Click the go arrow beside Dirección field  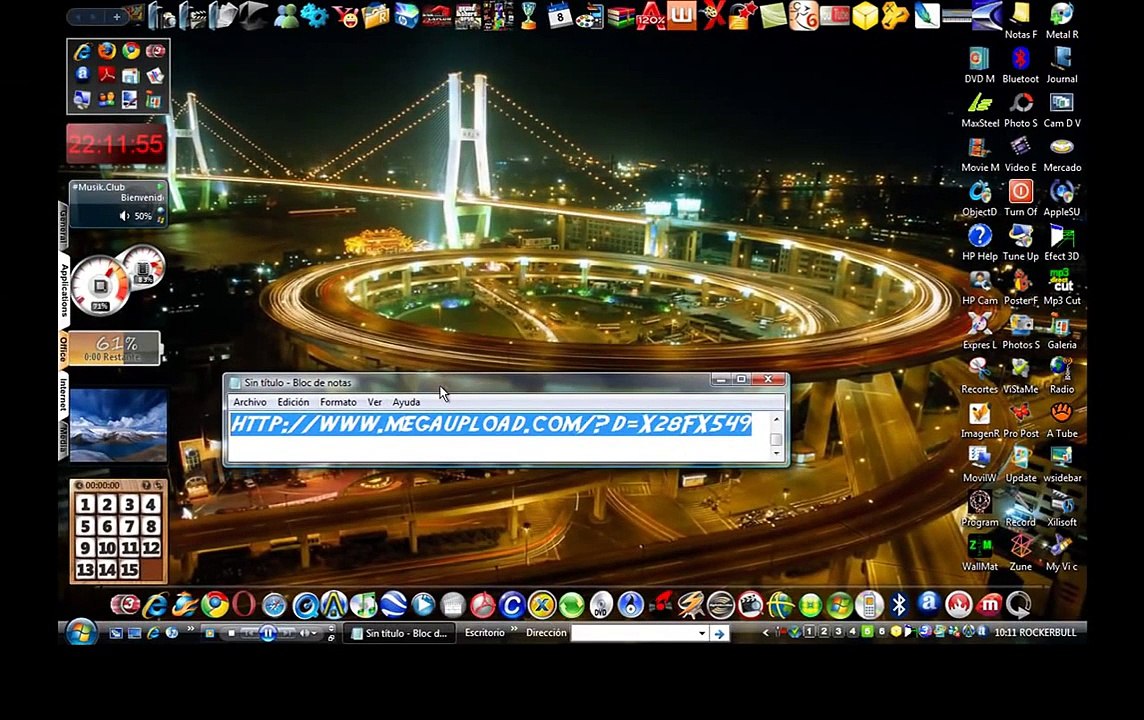click(719, 633)
